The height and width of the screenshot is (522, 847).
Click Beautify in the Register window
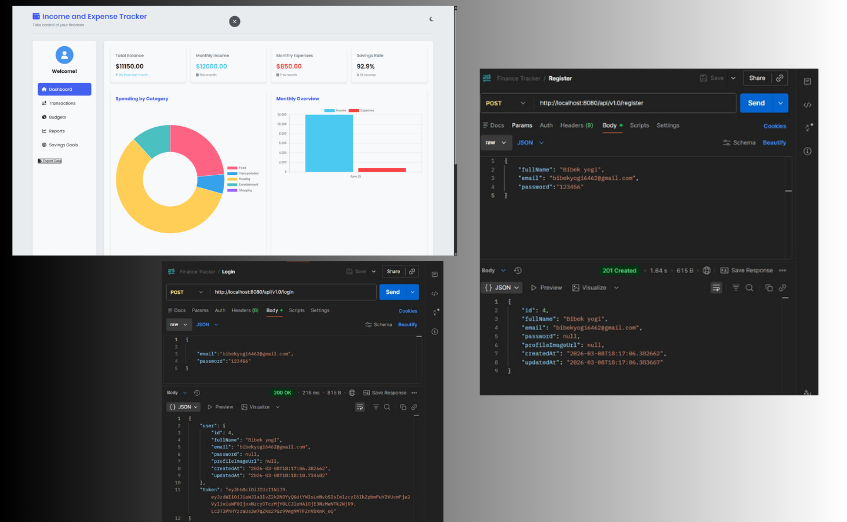(x=774, y=143)
